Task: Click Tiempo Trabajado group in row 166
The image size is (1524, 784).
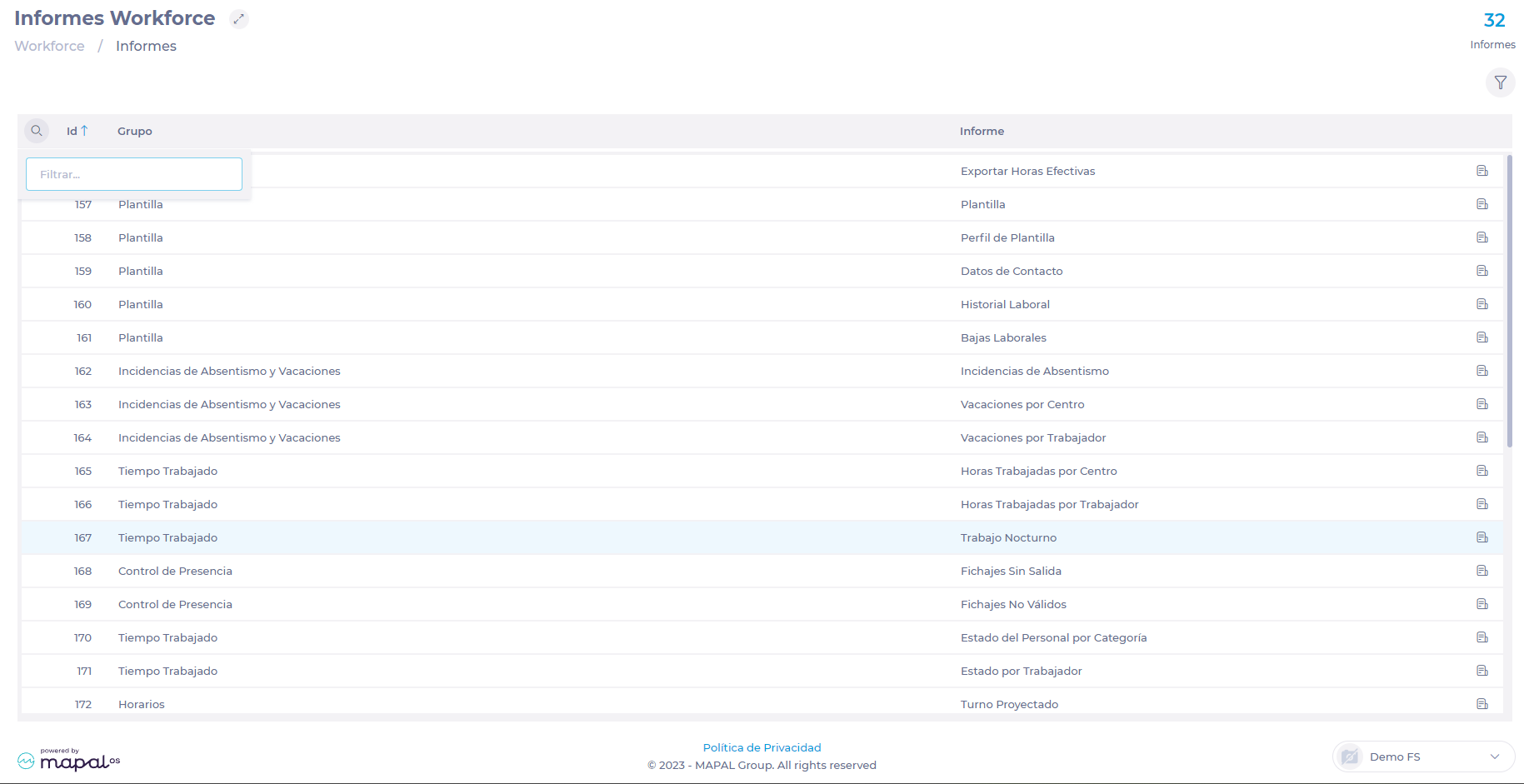Action: (167, 504)
